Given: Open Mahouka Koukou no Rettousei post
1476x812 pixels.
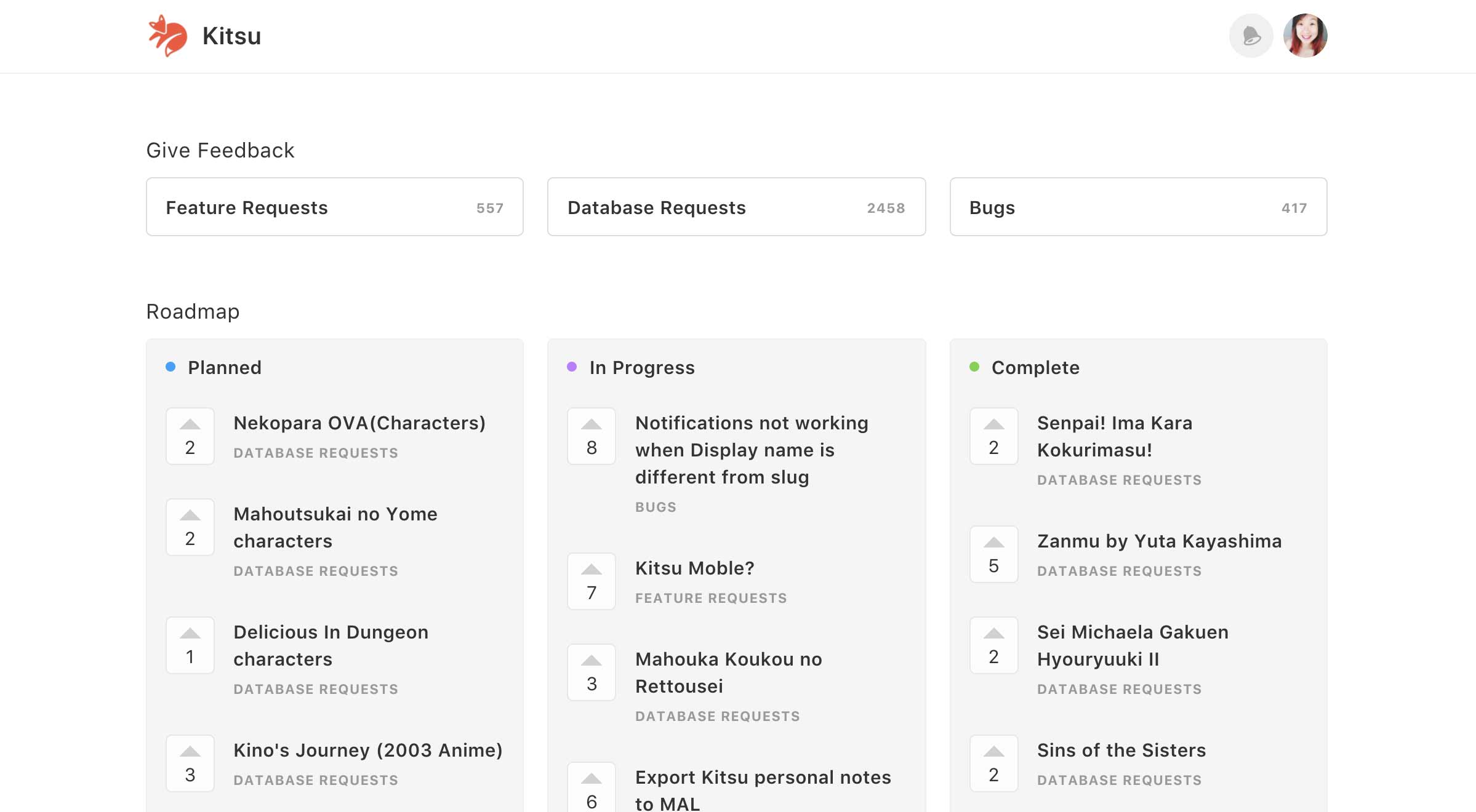Looking at the screenshot, I should tap(729, 673).
